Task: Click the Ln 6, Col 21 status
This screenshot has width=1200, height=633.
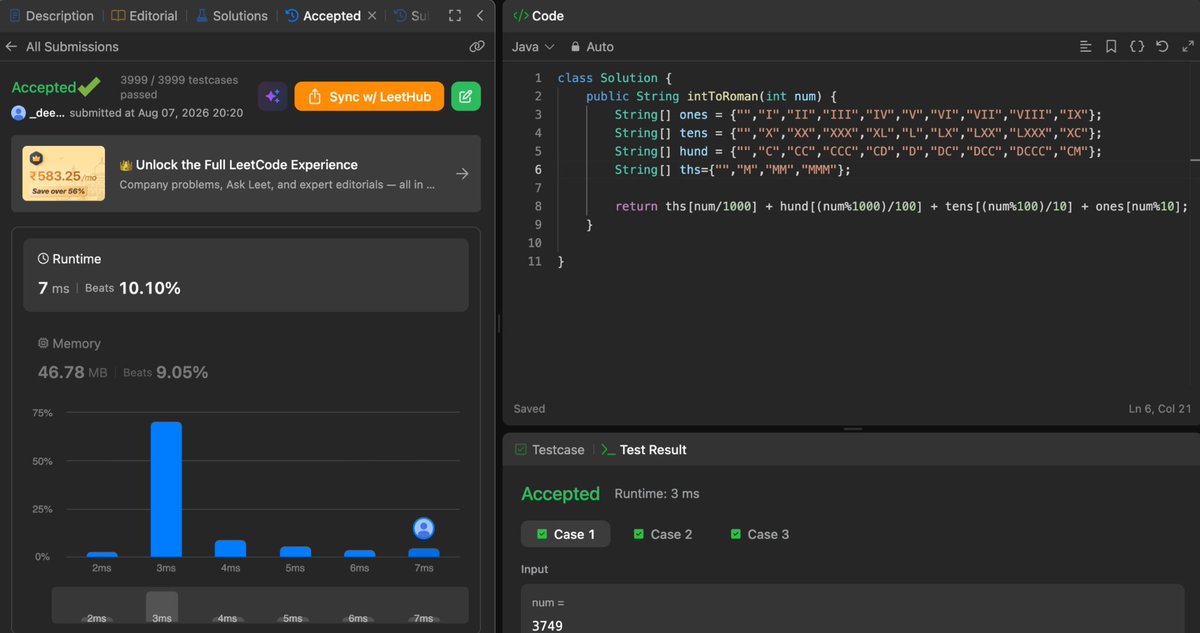Action: (x=1160, y=409)
